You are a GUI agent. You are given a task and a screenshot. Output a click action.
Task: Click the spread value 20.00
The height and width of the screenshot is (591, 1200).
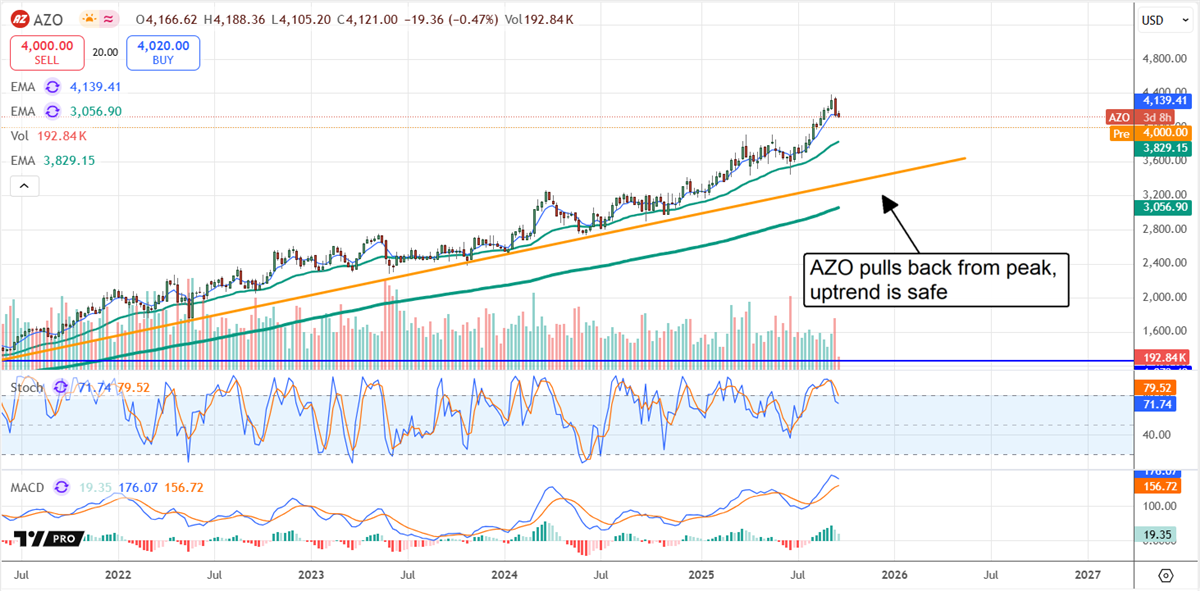(105, 53)
